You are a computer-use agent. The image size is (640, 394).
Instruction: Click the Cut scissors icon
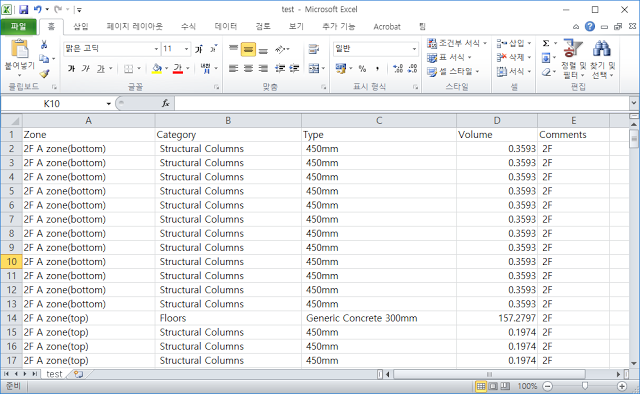tap(44, 45)
